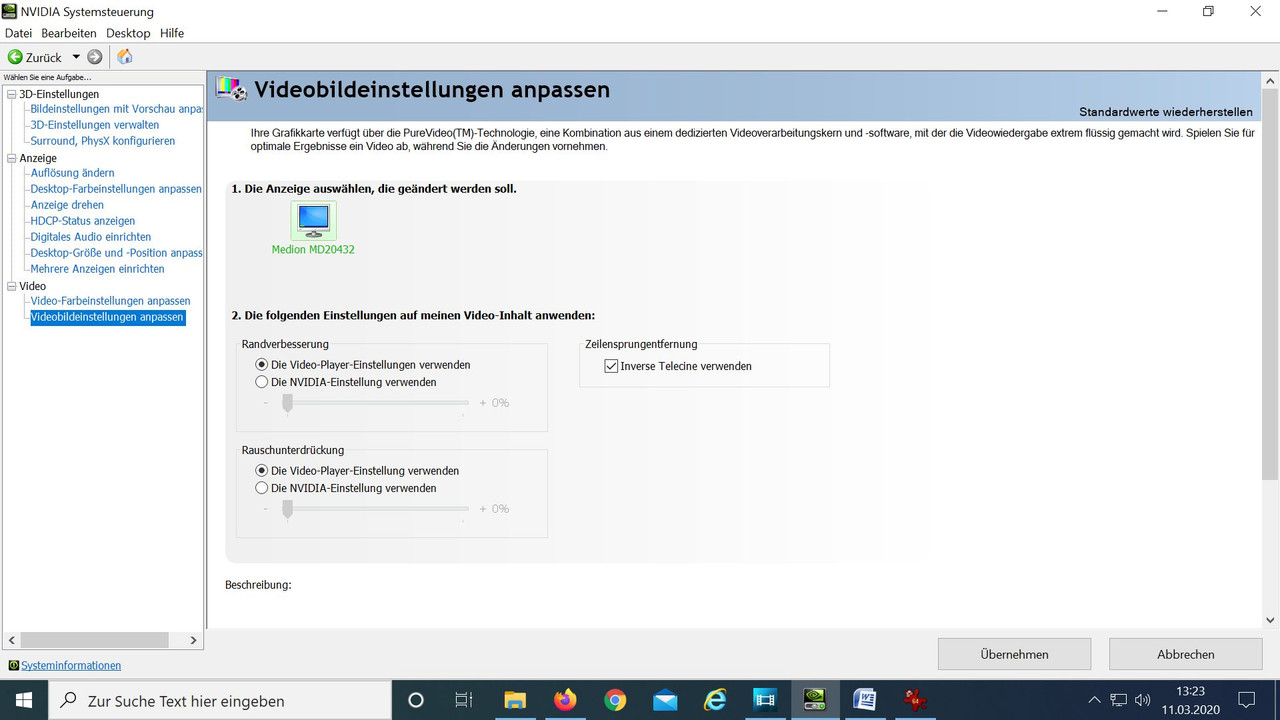Click sidebar scroll right arrow

[195, 640]
